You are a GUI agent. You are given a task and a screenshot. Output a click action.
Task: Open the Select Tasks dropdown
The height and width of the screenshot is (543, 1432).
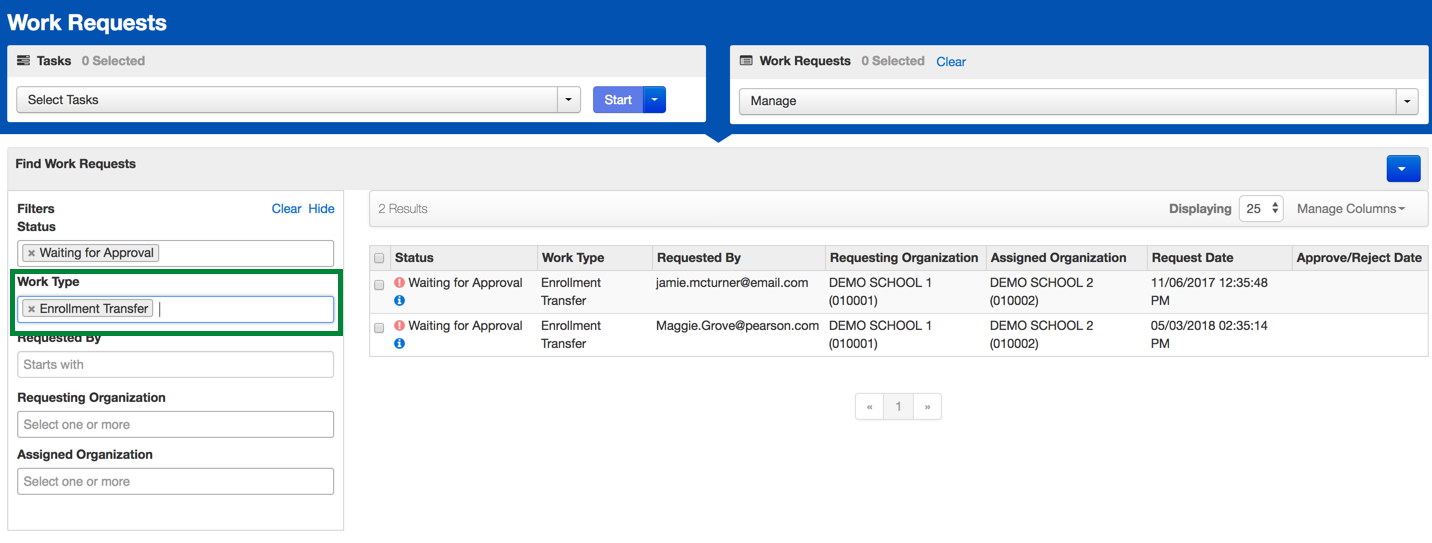point(569,100)
